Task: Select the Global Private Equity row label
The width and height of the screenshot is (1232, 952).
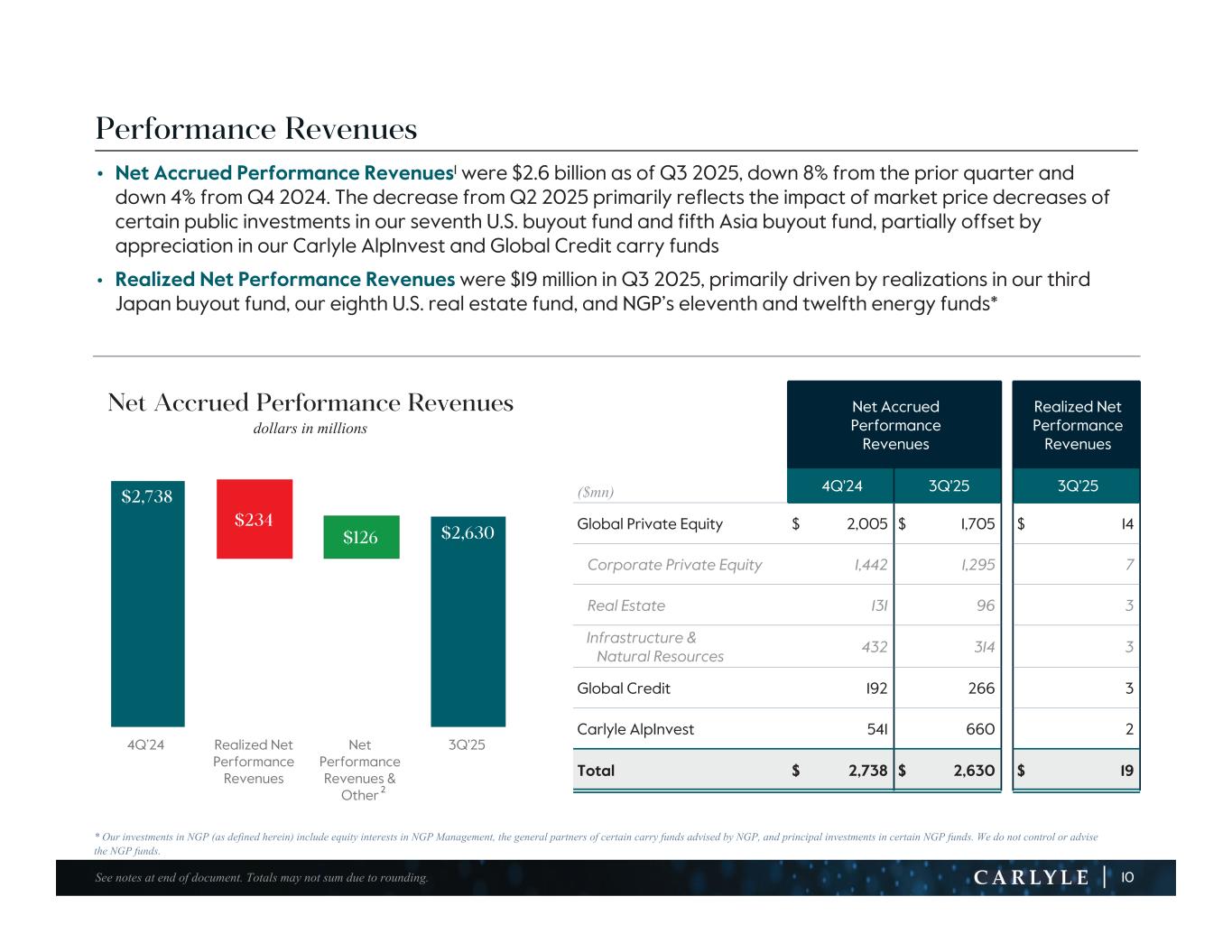Action: pos(649,524)
